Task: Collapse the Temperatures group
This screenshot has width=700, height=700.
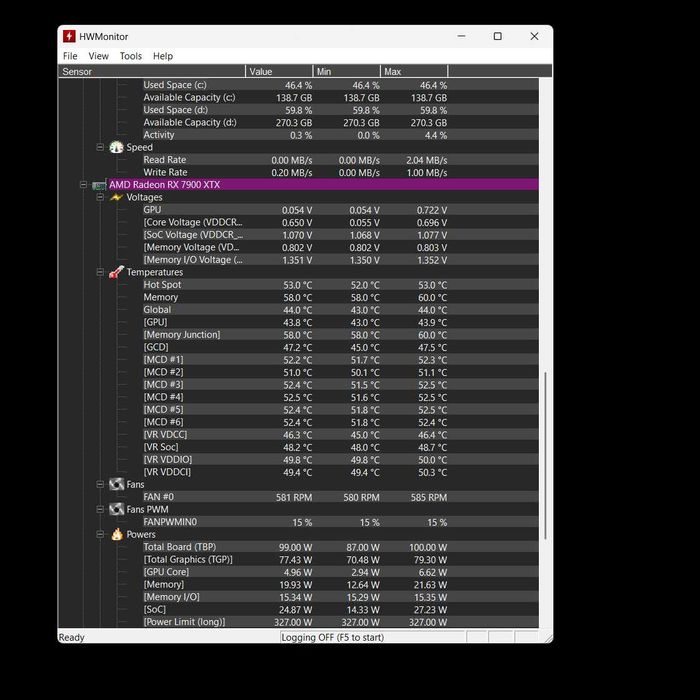Action: pos(100,272)
